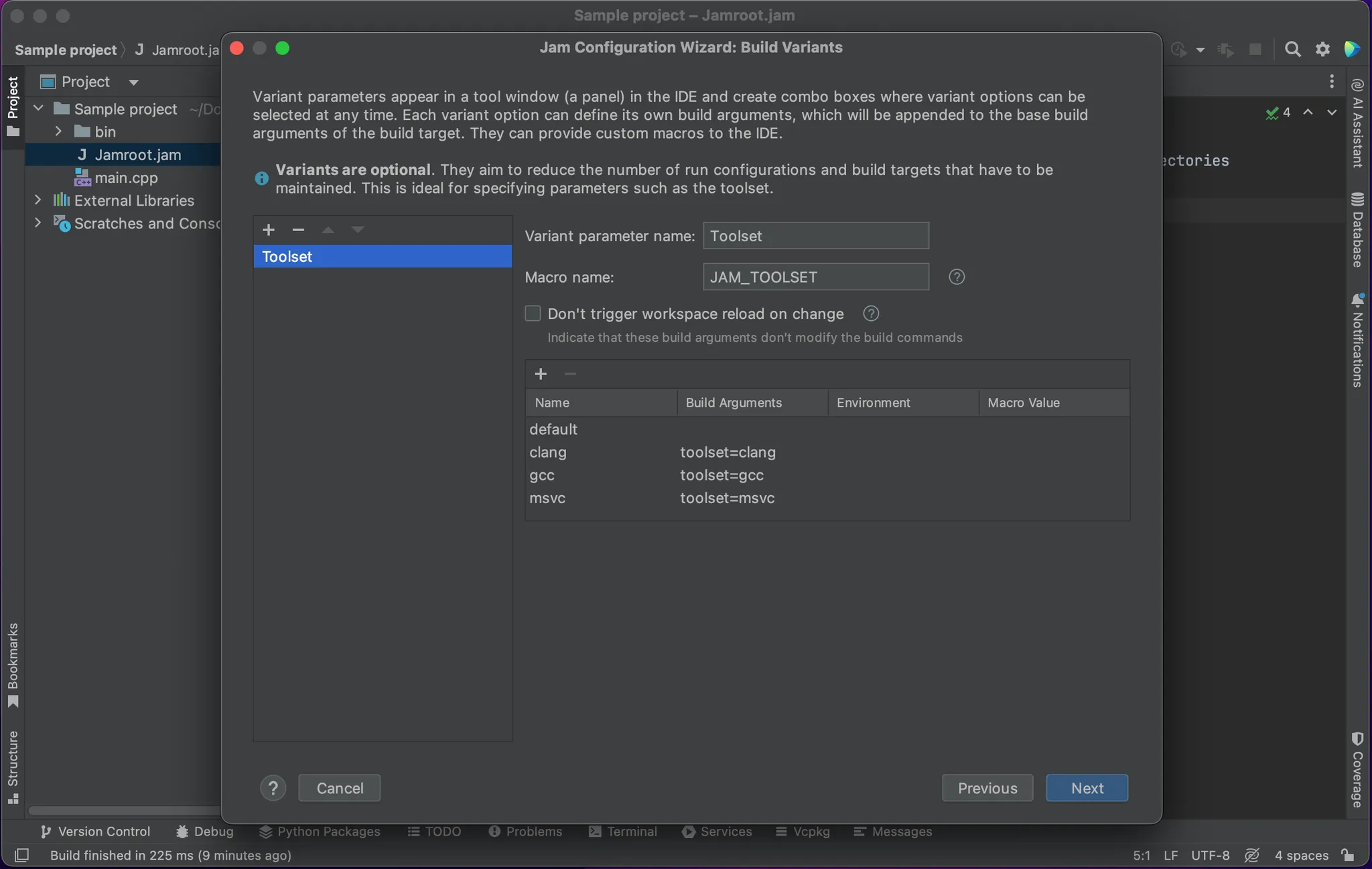Move variant parameter down arrow
This screenshot has width=1372, height=869.
(358, 230)
